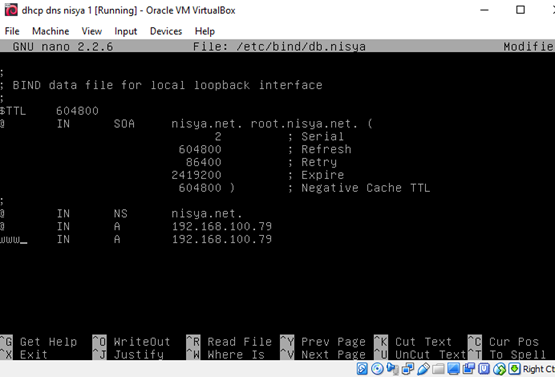Viewport: 555px width, 377px height.
Task: Click the '; Negative Cache TTL' comment
Action: [359, 188]
